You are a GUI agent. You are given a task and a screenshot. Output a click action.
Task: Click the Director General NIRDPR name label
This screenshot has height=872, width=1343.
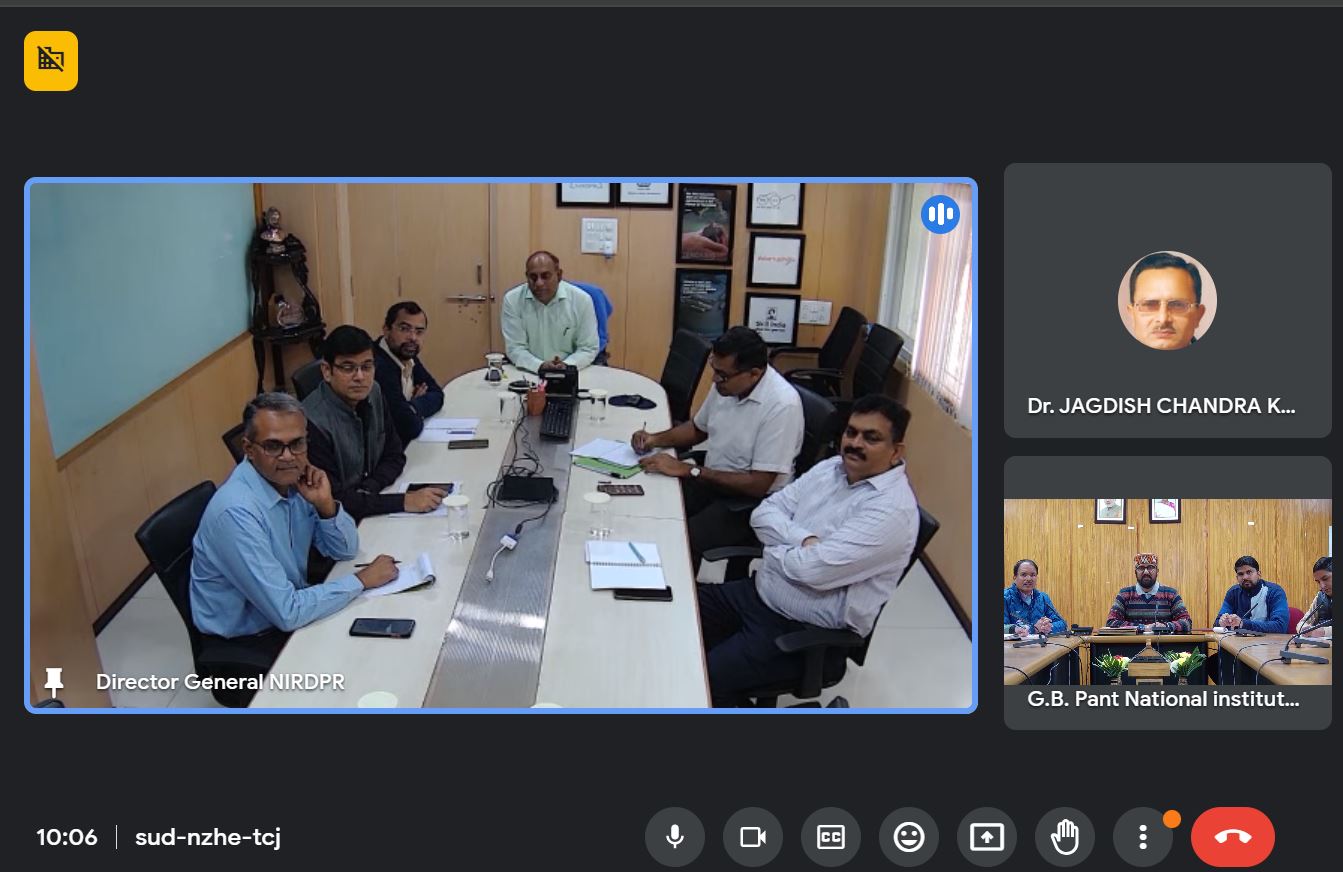220,682
